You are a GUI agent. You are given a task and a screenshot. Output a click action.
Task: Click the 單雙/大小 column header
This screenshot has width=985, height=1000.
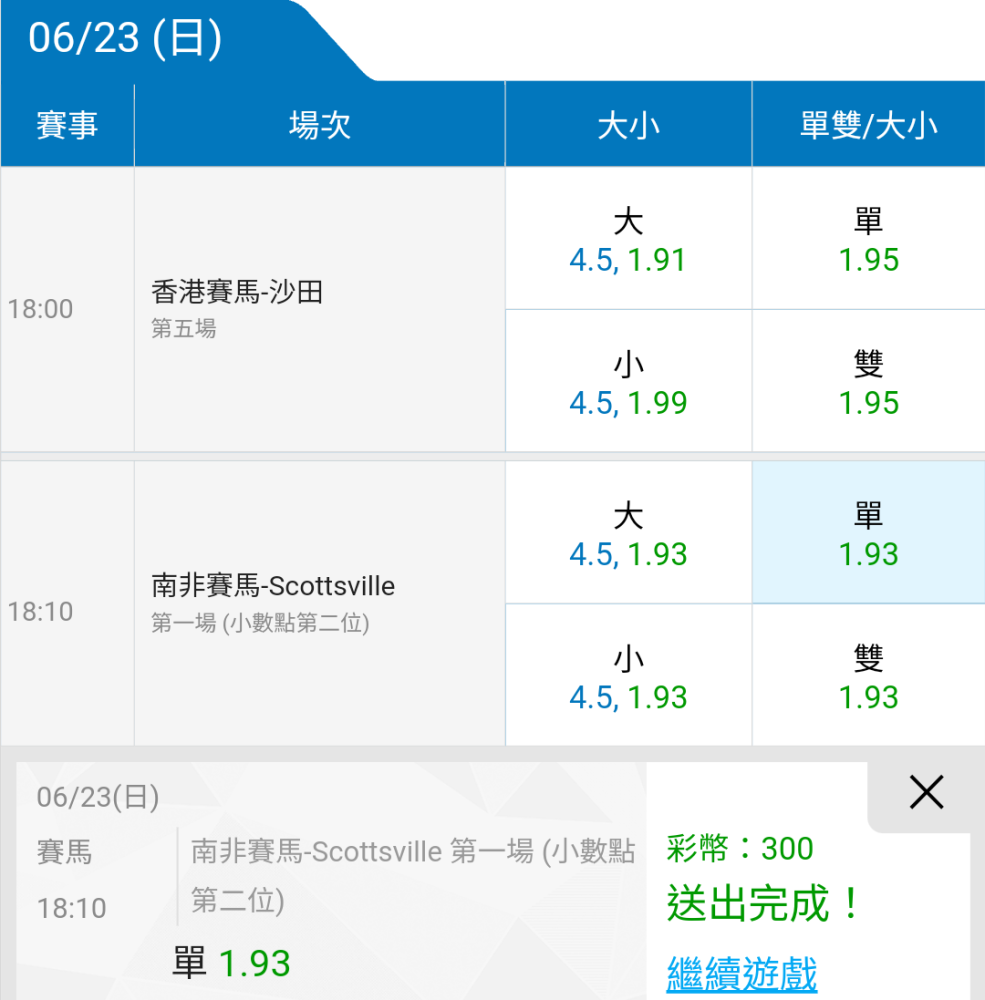(868, 126)
